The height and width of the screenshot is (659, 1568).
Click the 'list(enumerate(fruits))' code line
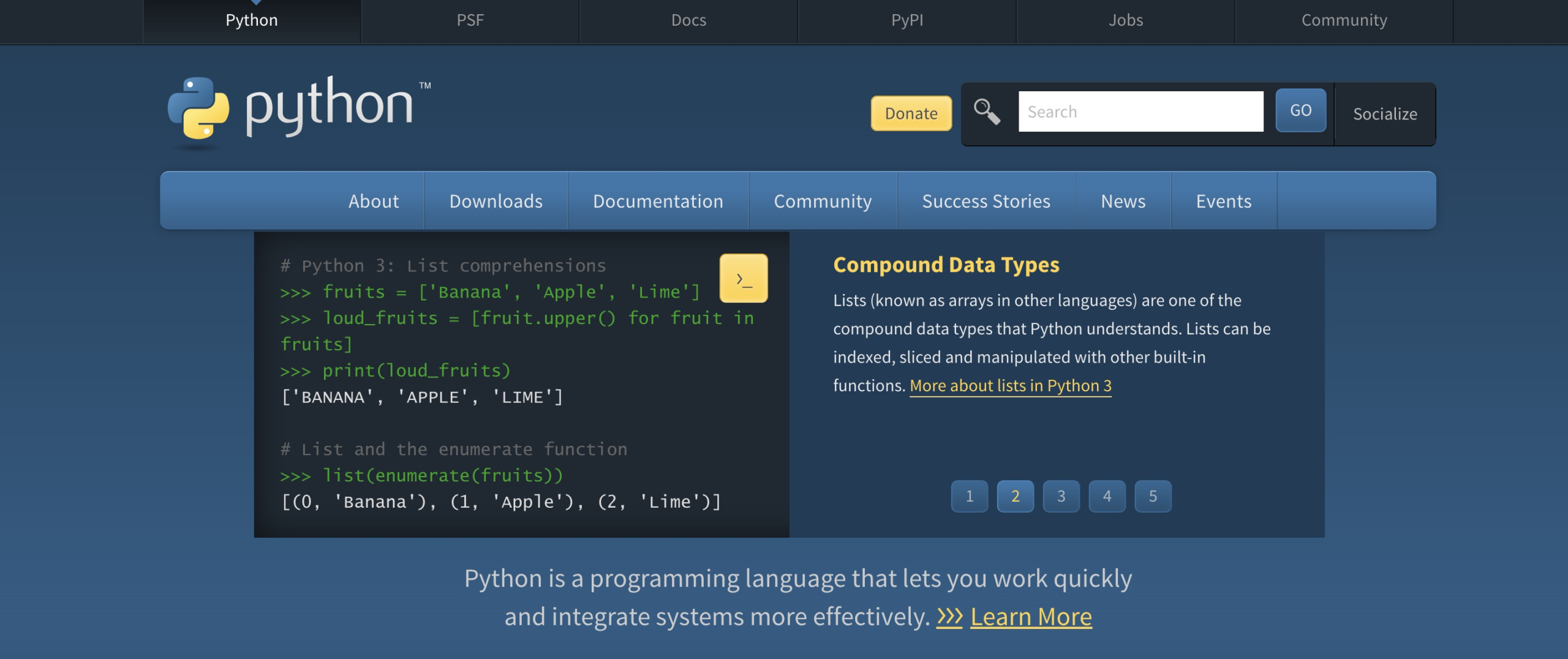(x=421, y=476)
